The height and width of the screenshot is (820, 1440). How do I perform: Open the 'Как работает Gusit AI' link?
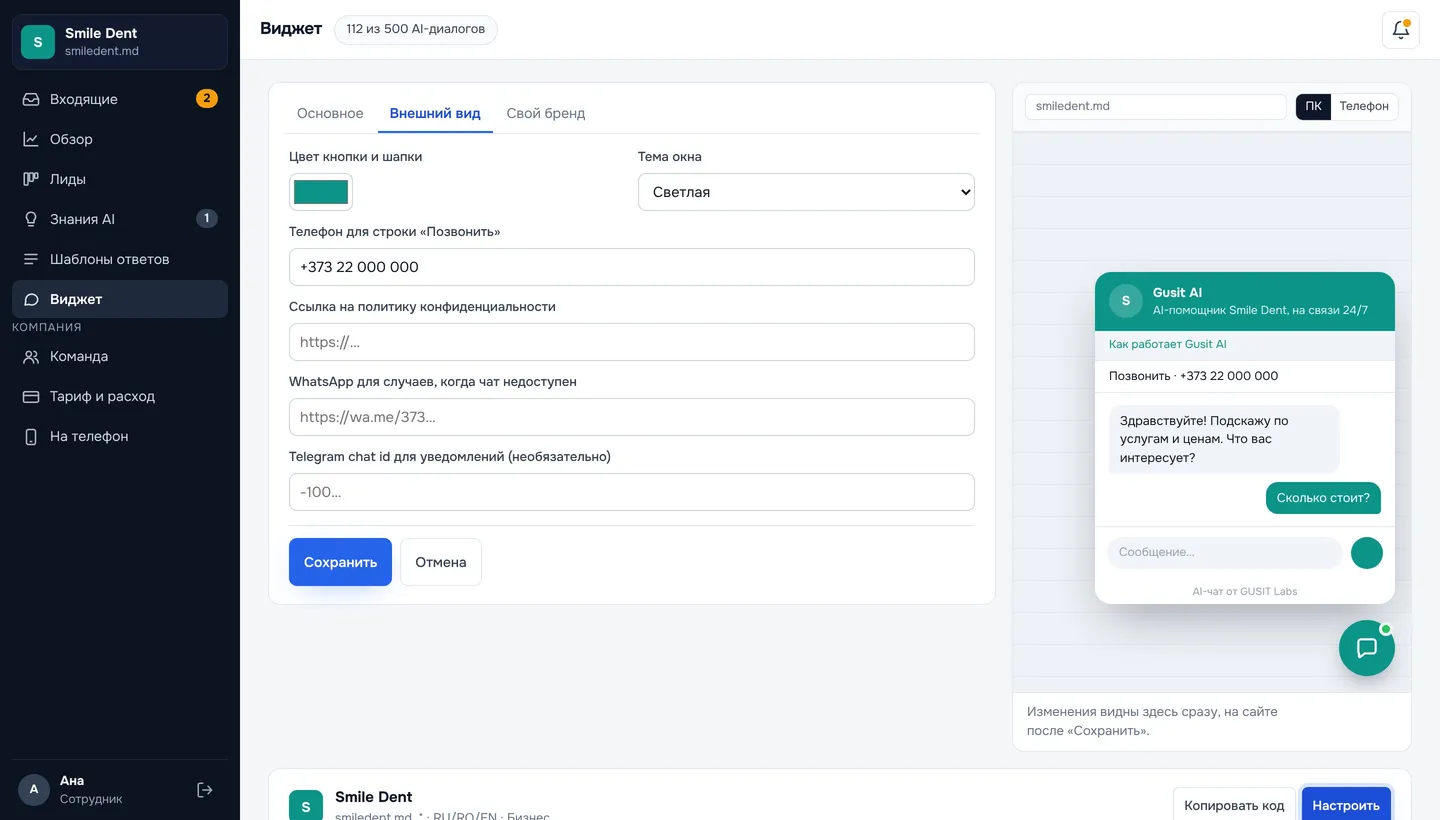tap(1167, 344)
